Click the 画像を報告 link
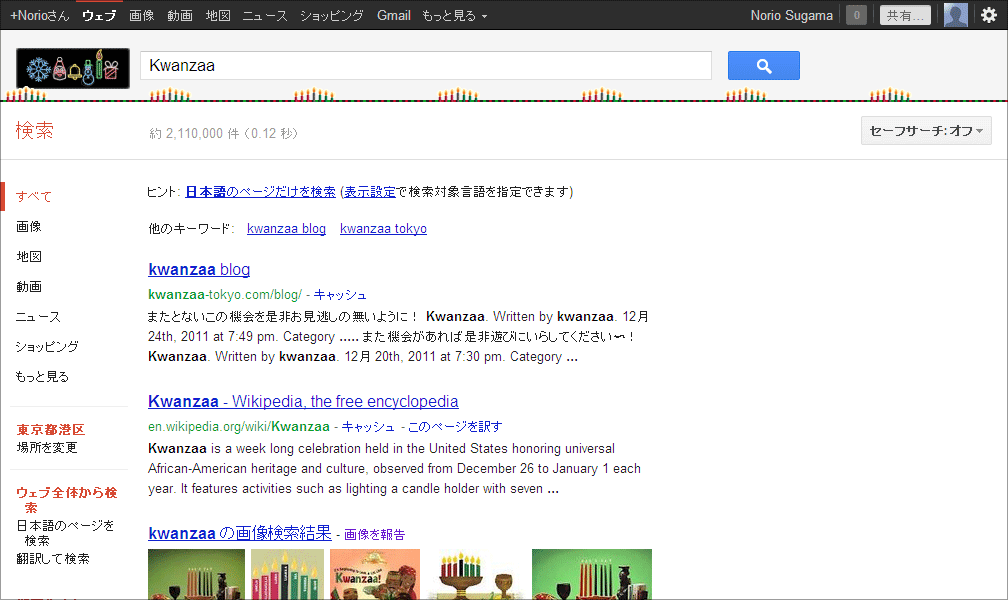Viewport: 1008px width, 600px height. [374, 534]
